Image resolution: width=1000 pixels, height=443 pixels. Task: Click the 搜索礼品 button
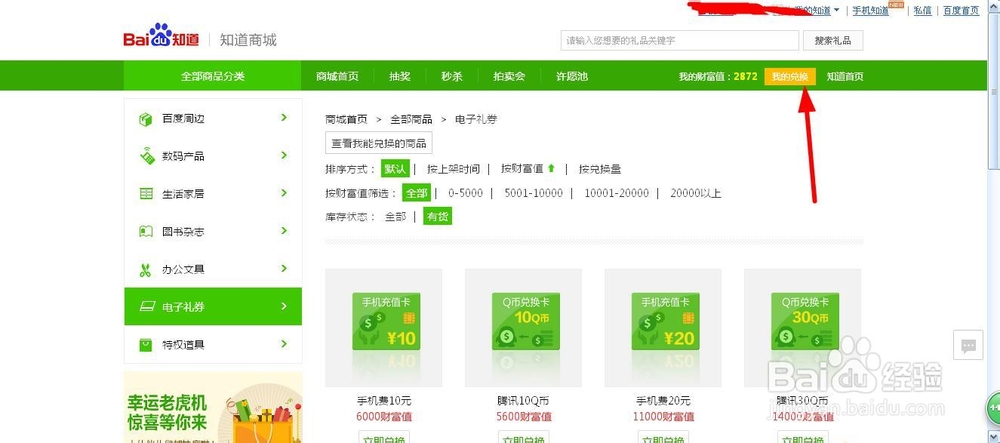pyautogui.click(x=832, y=40)
